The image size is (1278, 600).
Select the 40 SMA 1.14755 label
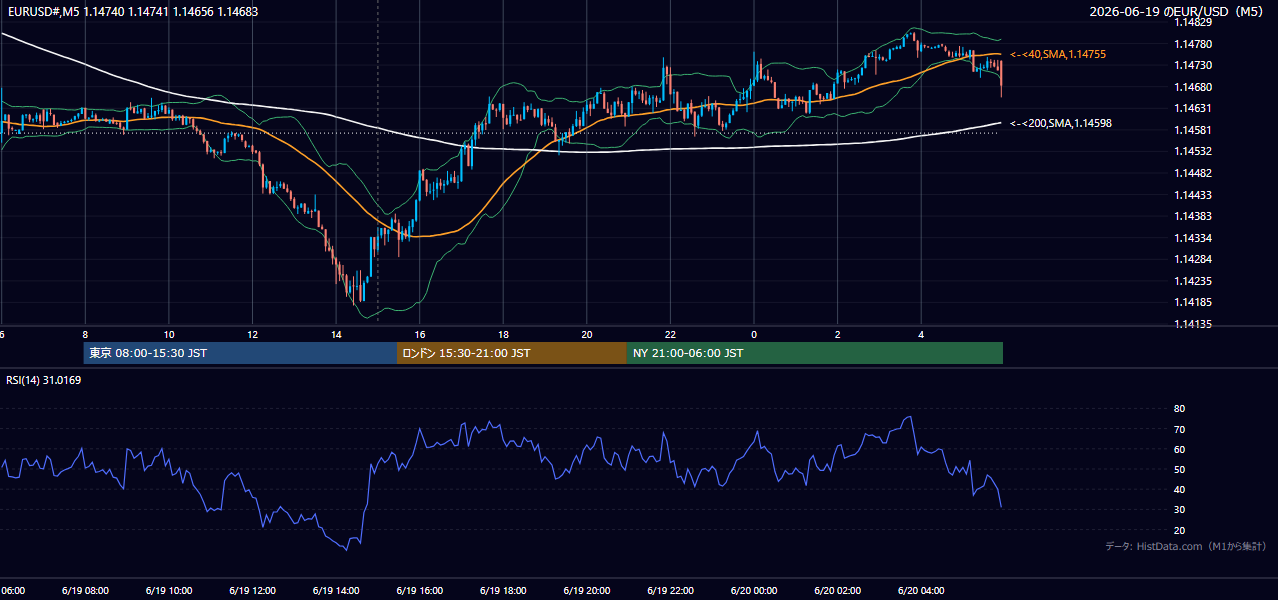click(x=1058, y=54)
